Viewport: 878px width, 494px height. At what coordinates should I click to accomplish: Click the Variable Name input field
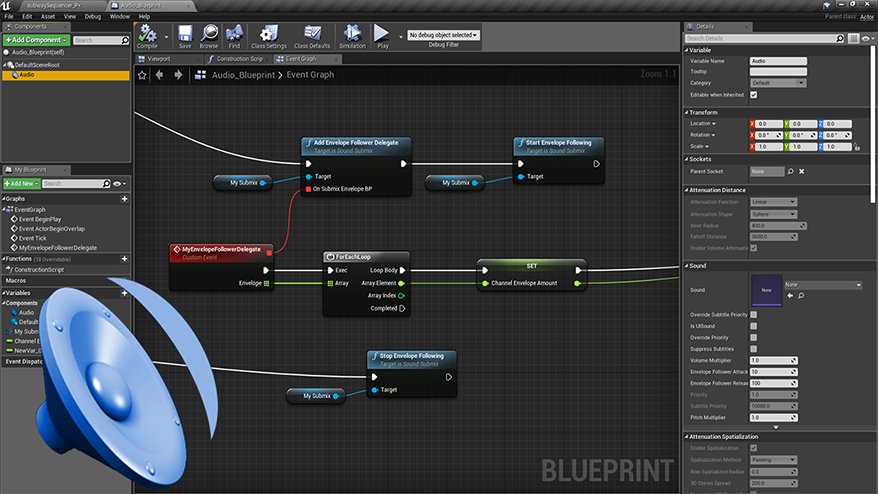778,61
